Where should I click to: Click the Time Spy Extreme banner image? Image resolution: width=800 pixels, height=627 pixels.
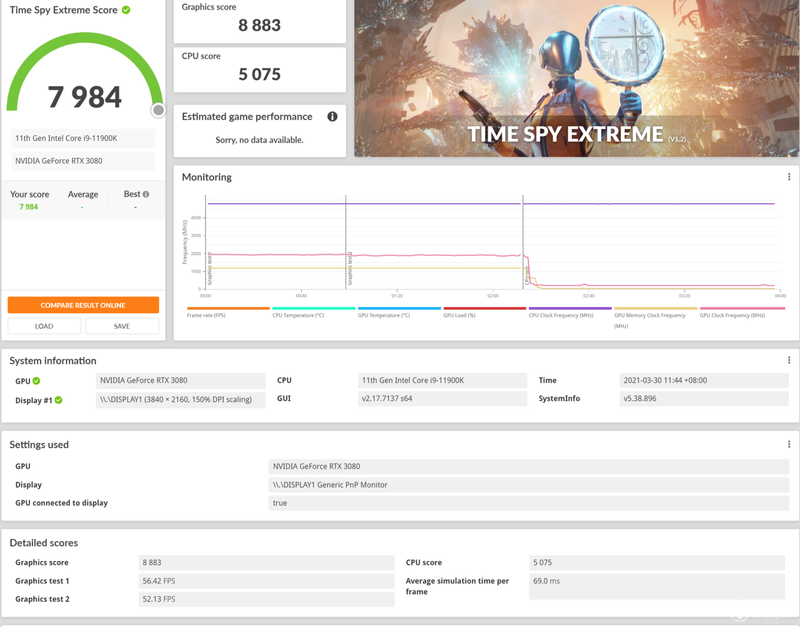[x=577, y=78]
